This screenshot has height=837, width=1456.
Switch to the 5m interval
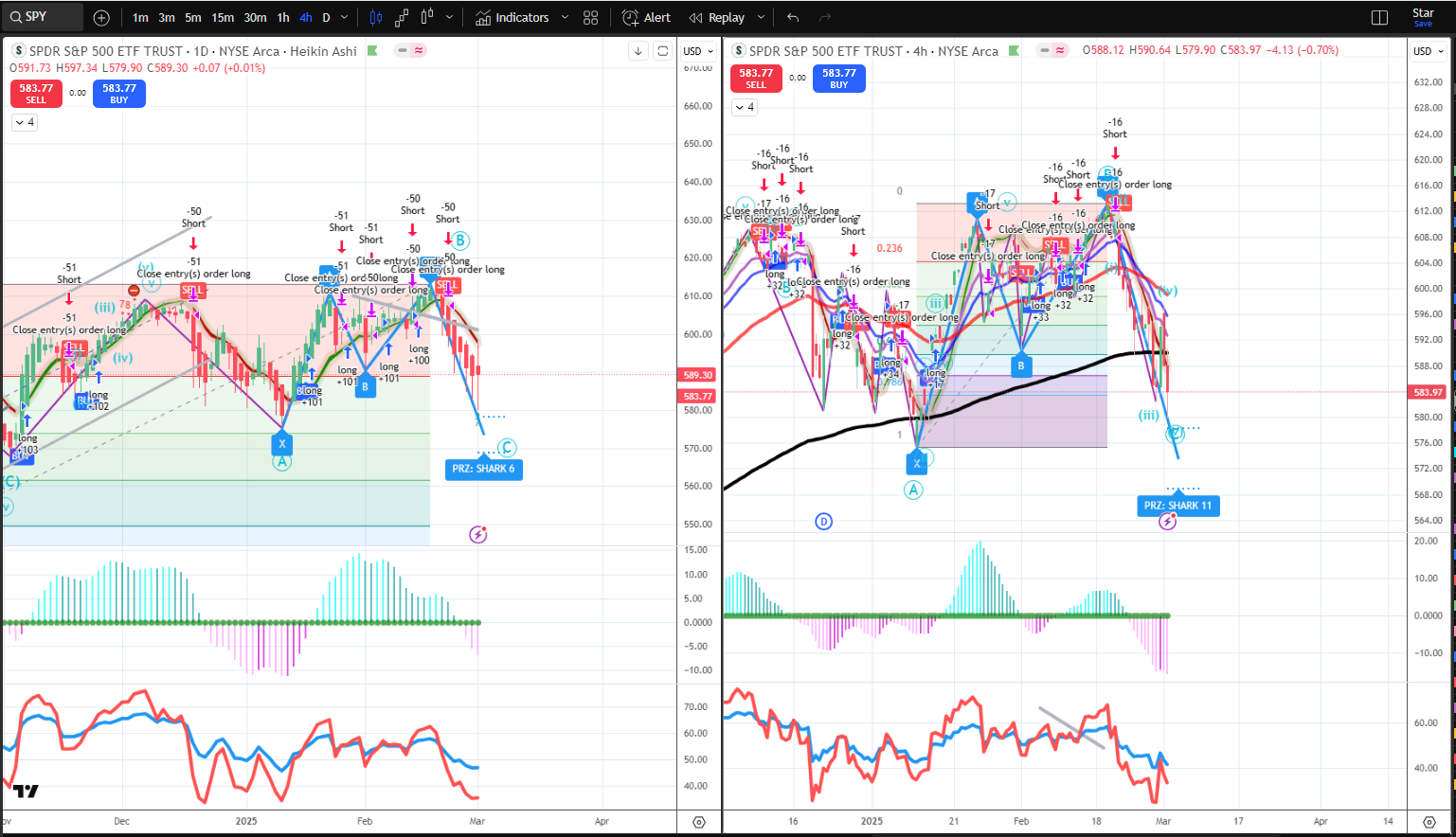pos(193,17)
